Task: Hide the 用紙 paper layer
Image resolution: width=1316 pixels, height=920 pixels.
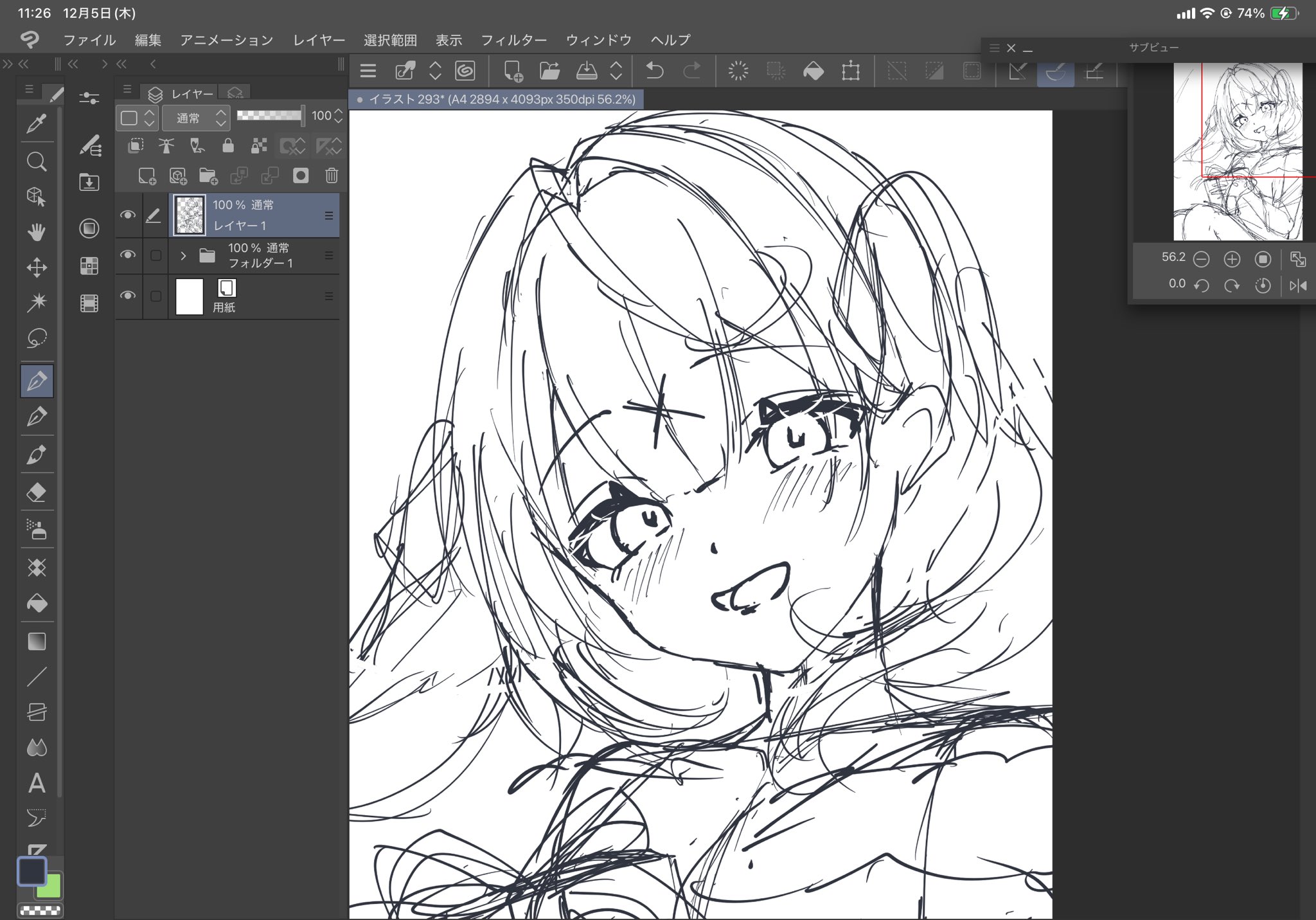Action: (x=128, y=296)
